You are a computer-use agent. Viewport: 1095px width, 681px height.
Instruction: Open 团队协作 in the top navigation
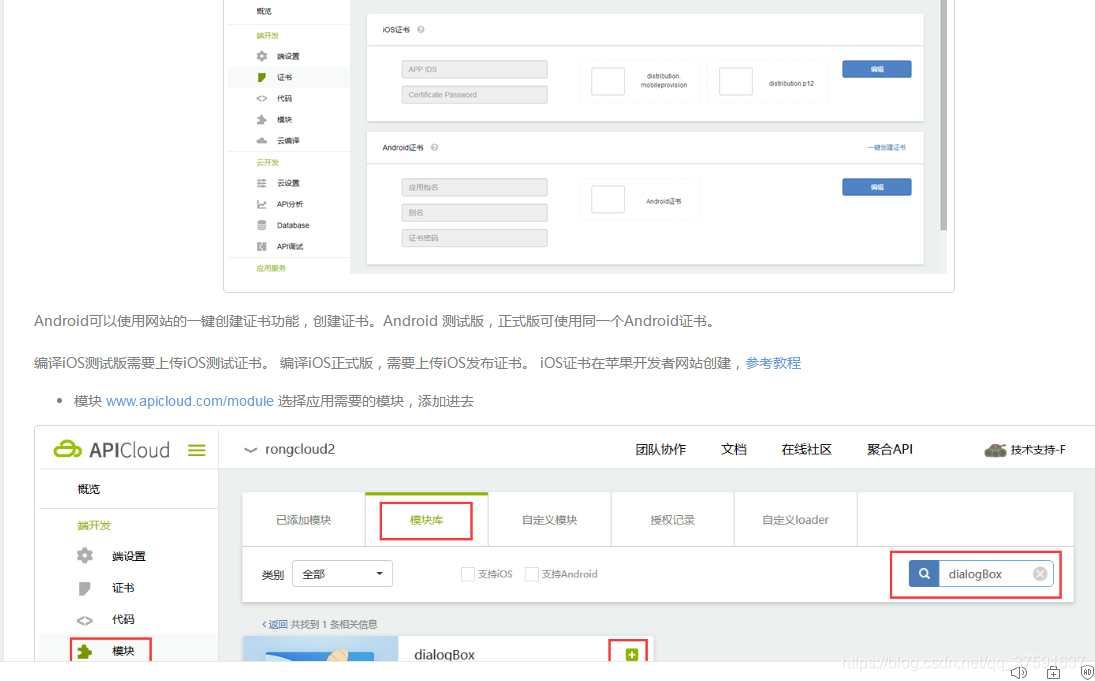(661, 449)
